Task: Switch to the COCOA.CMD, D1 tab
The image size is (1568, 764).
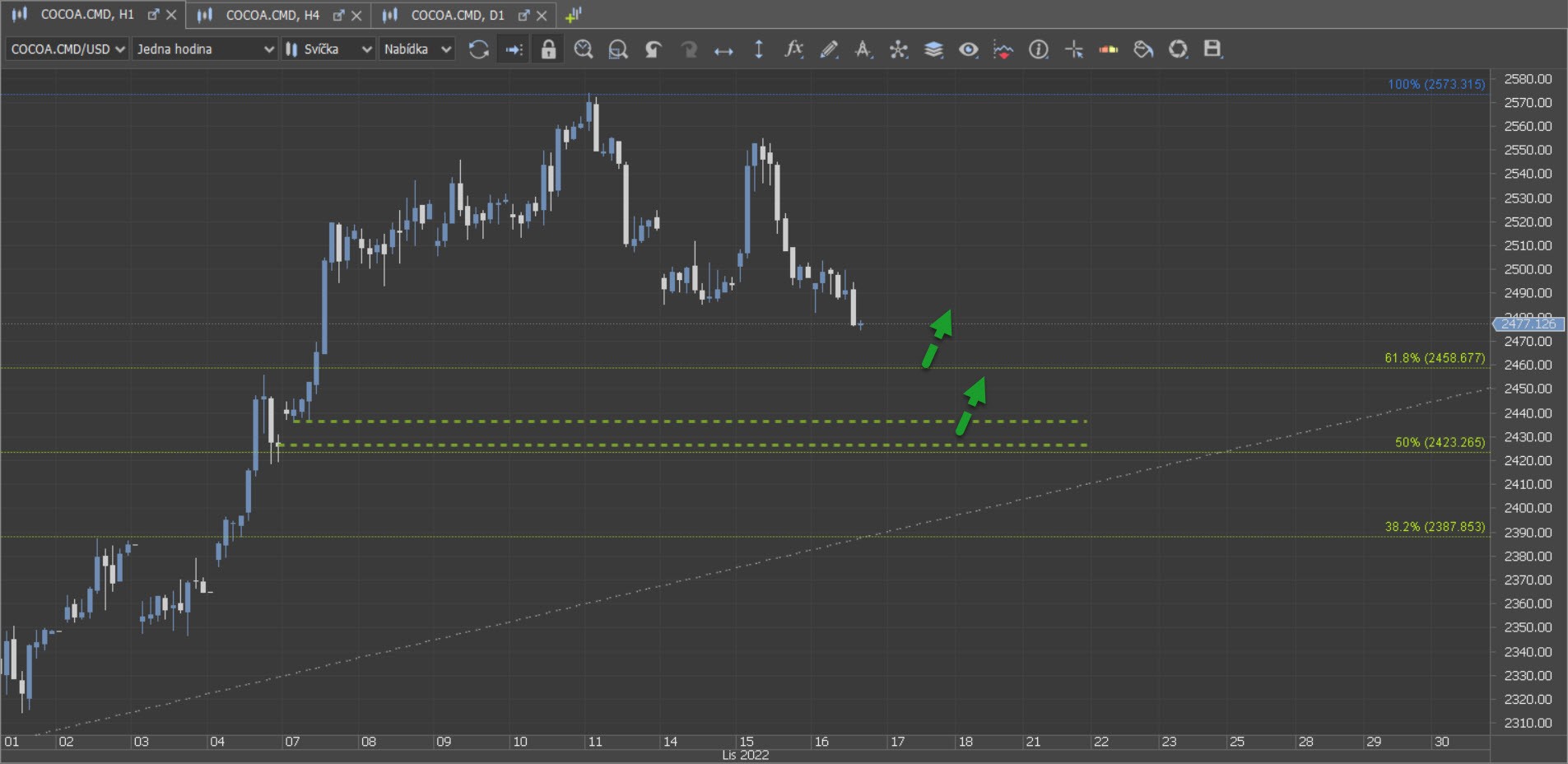Action: 457,15
